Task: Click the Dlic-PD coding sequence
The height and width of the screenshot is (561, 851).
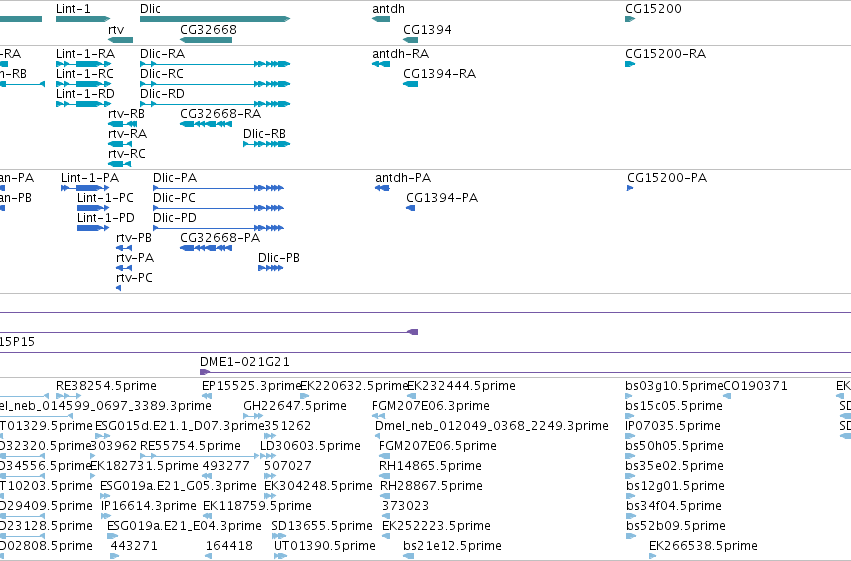Action: point(218,228)
